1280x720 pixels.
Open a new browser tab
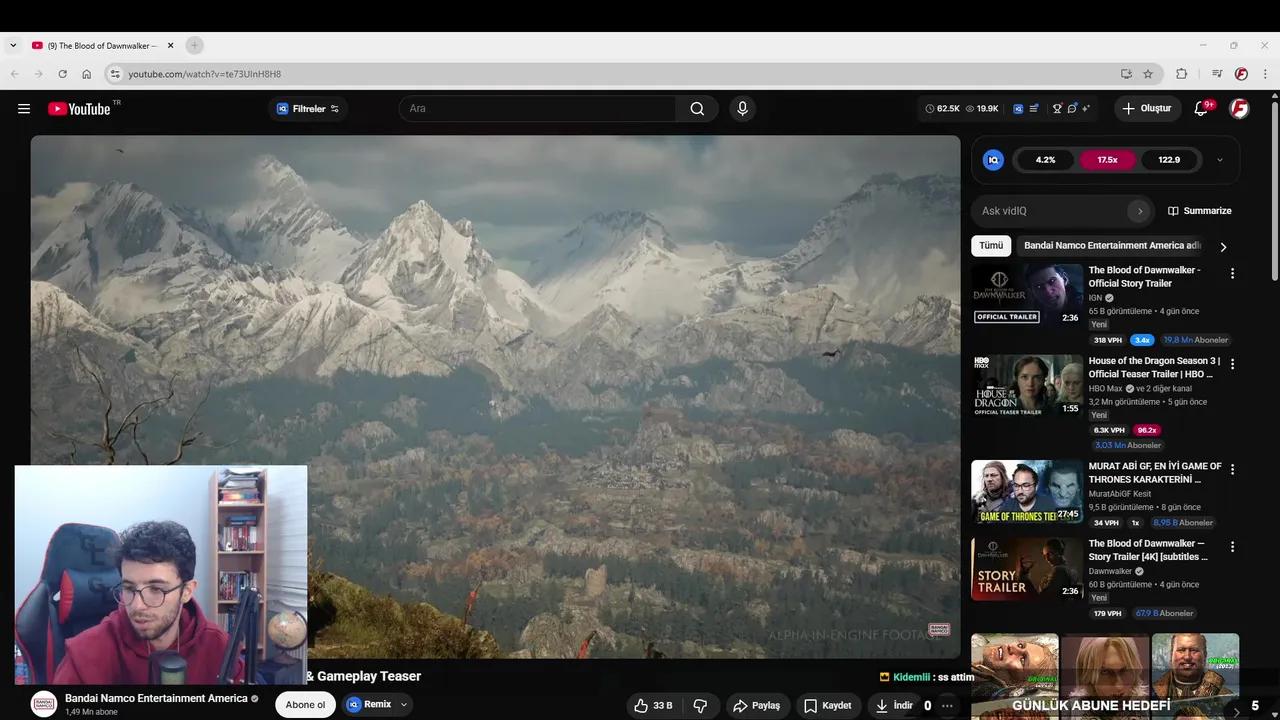pos(195,45)
